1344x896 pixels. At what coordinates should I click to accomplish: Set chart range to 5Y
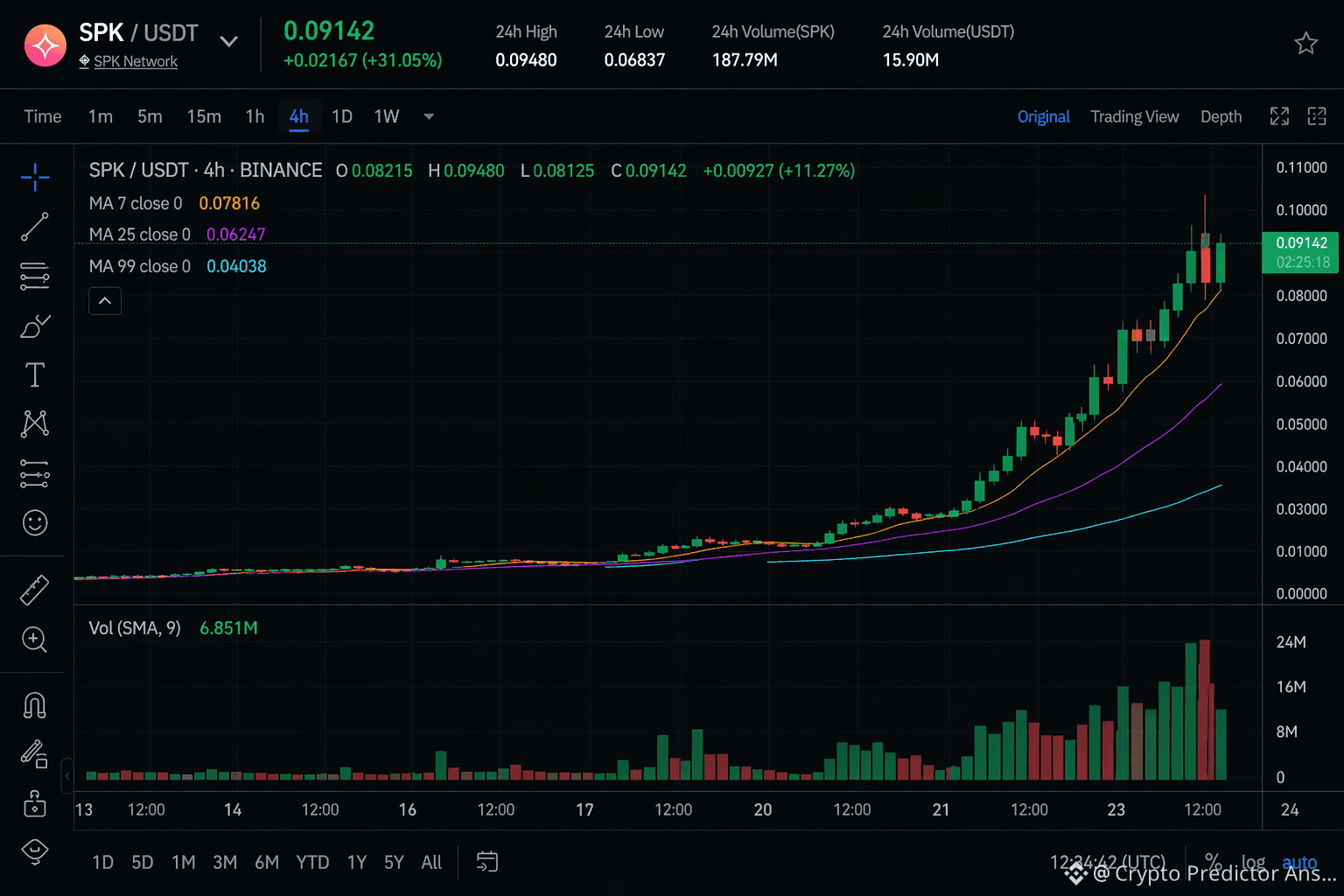click(394, 862)
